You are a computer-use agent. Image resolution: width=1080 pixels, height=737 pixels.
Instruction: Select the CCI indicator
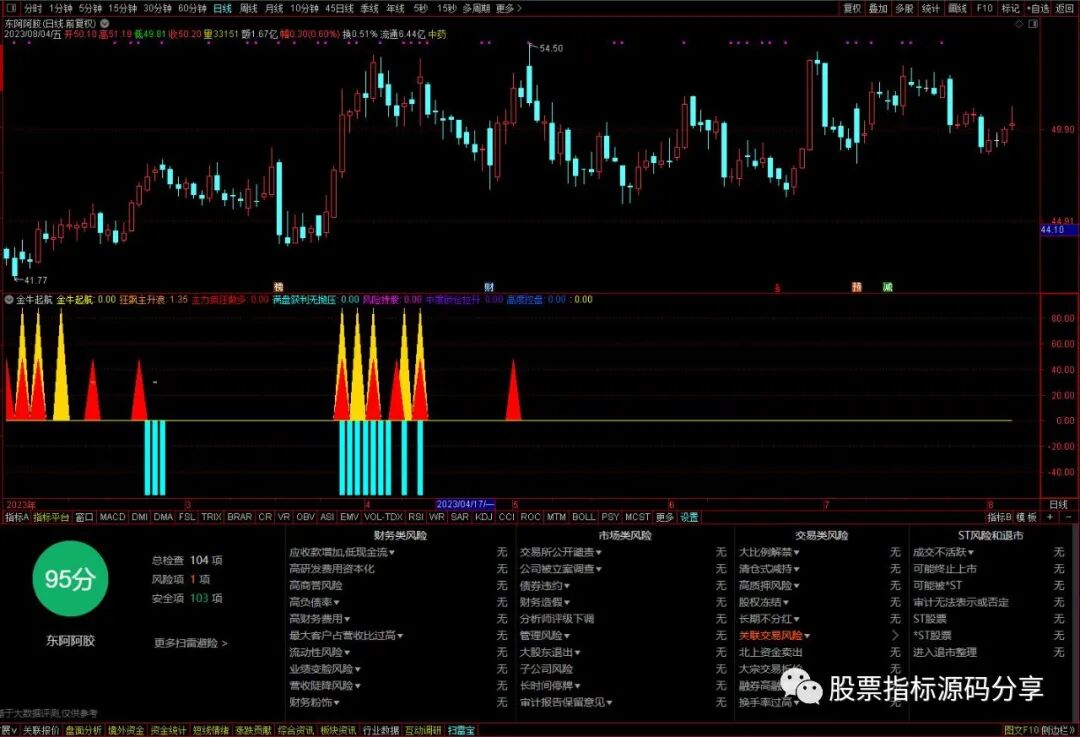(x=506, y=517)
